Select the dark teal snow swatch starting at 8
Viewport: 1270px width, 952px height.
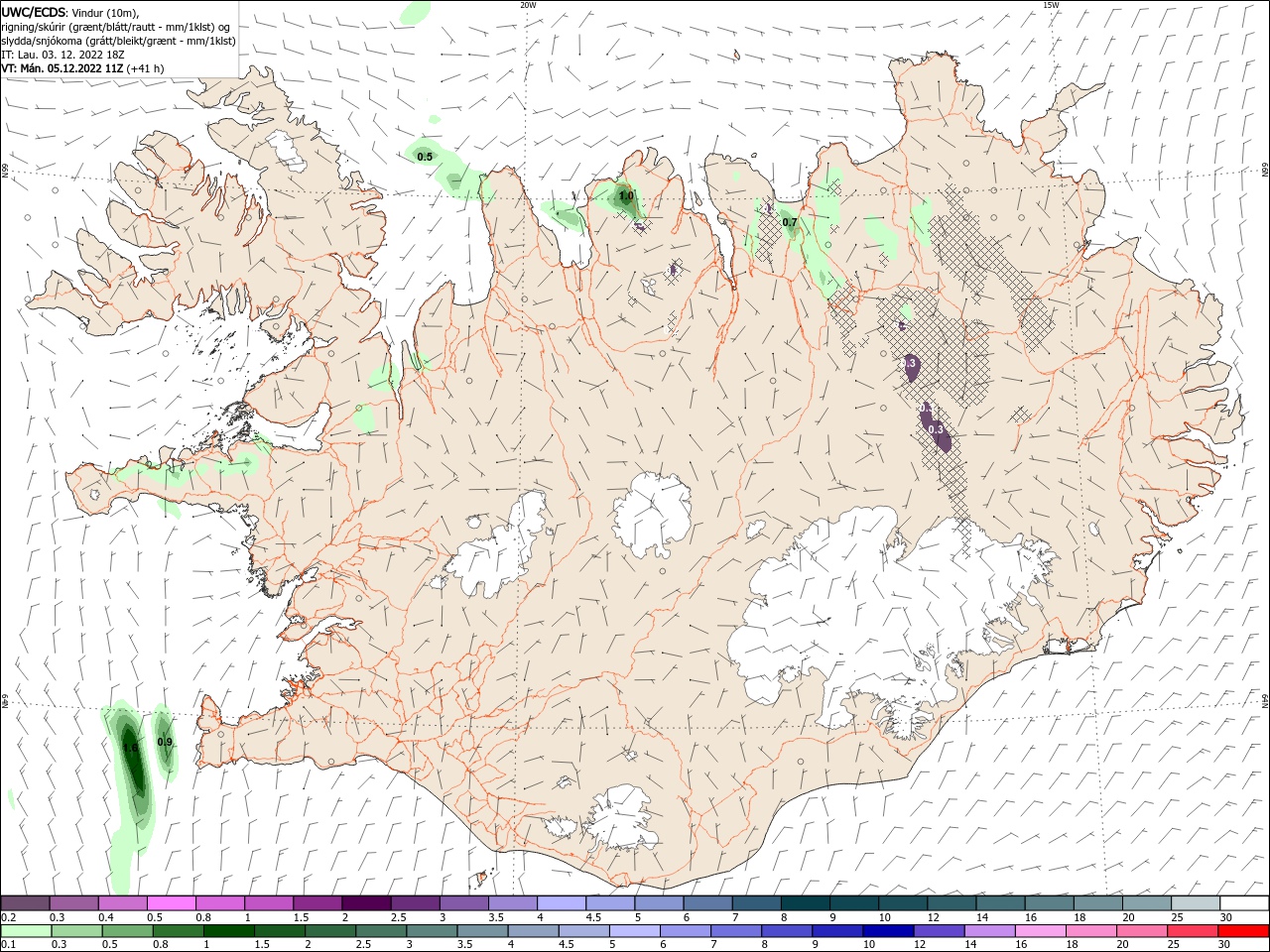pos(805,902)
